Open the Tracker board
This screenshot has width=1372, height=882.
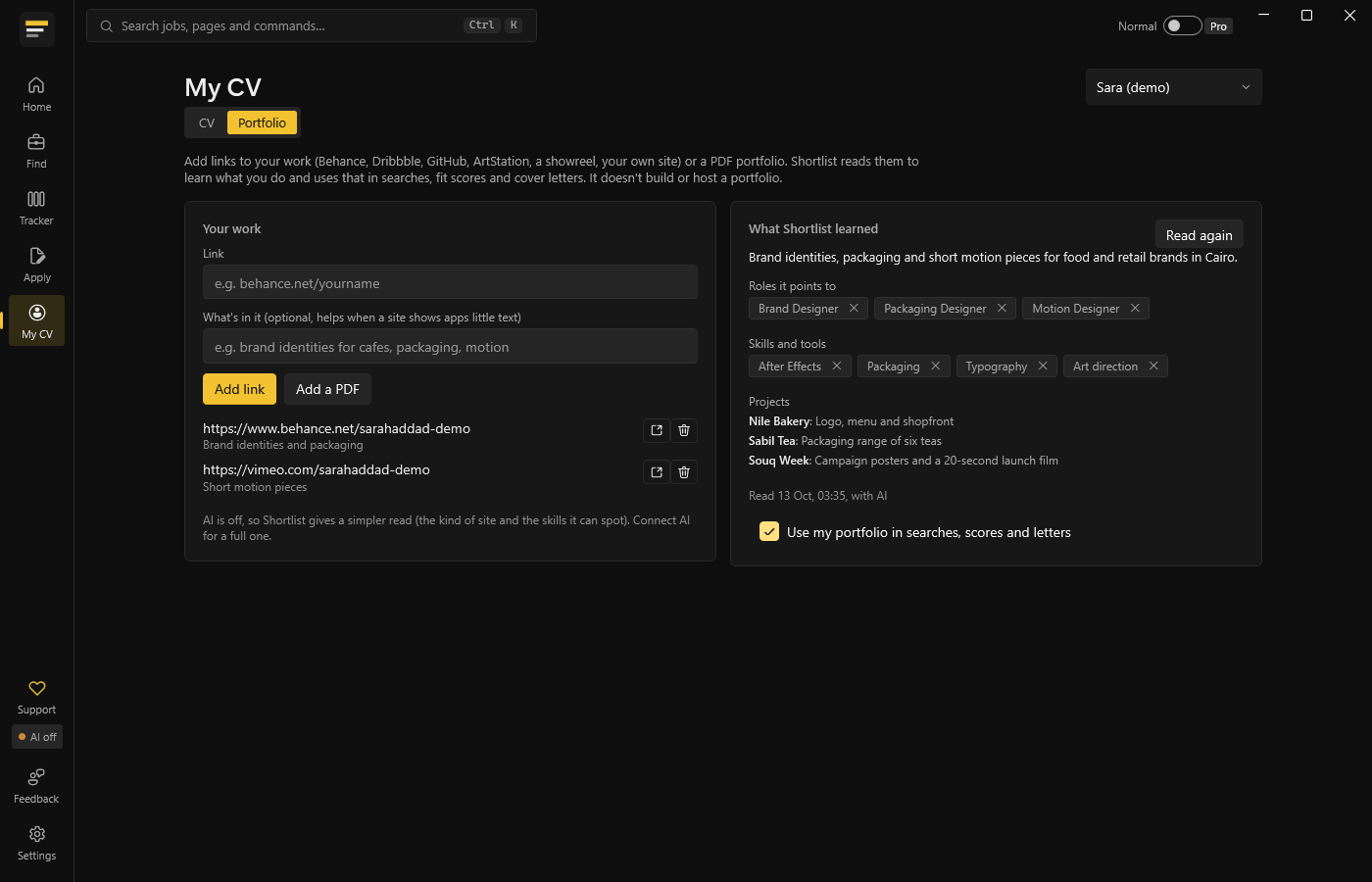pos(36,208)
